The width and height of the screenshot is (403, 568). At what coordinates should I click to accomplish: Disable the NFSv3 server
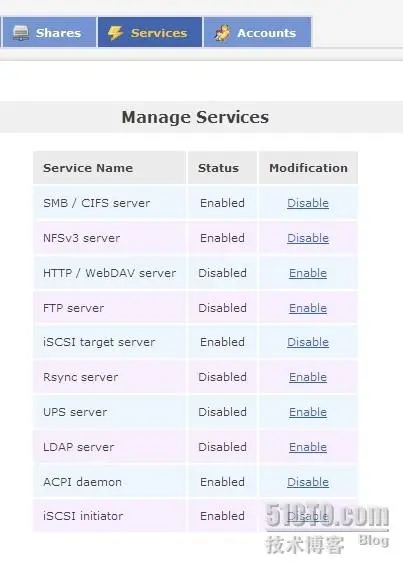coord(308,238)
